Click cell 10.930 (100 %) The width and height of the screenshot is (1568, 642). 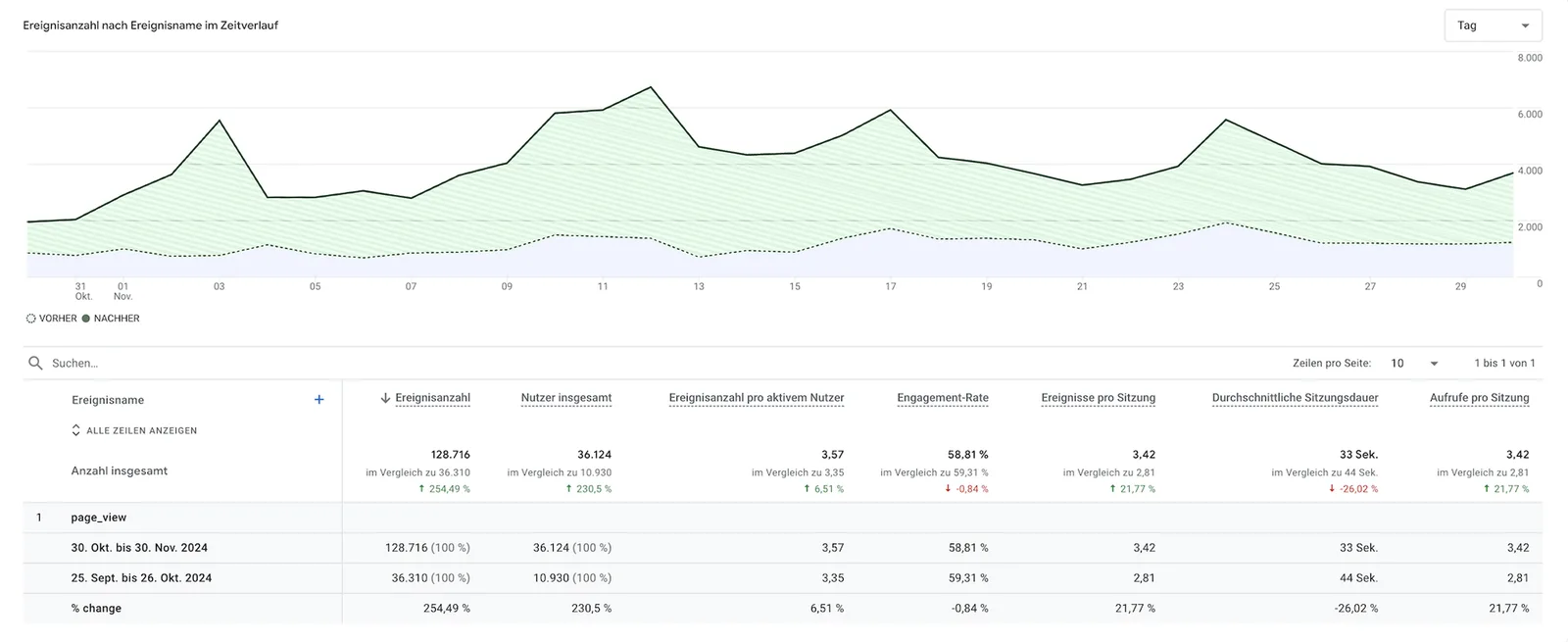tap(572, 578)
